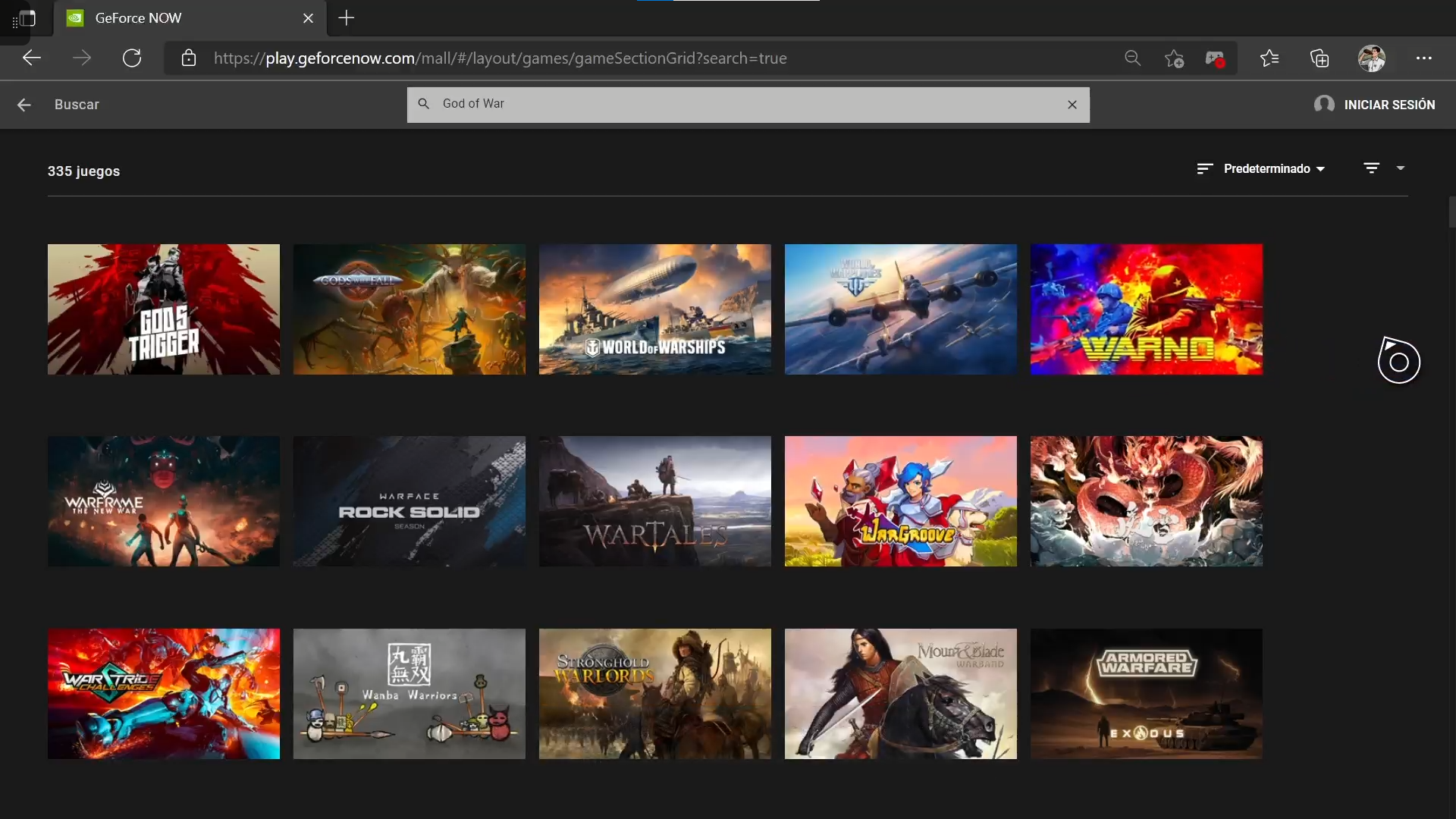View site security lock info
Viewport: 1456px width, 819px height.
pyautogui.click(x=189, y=58)
